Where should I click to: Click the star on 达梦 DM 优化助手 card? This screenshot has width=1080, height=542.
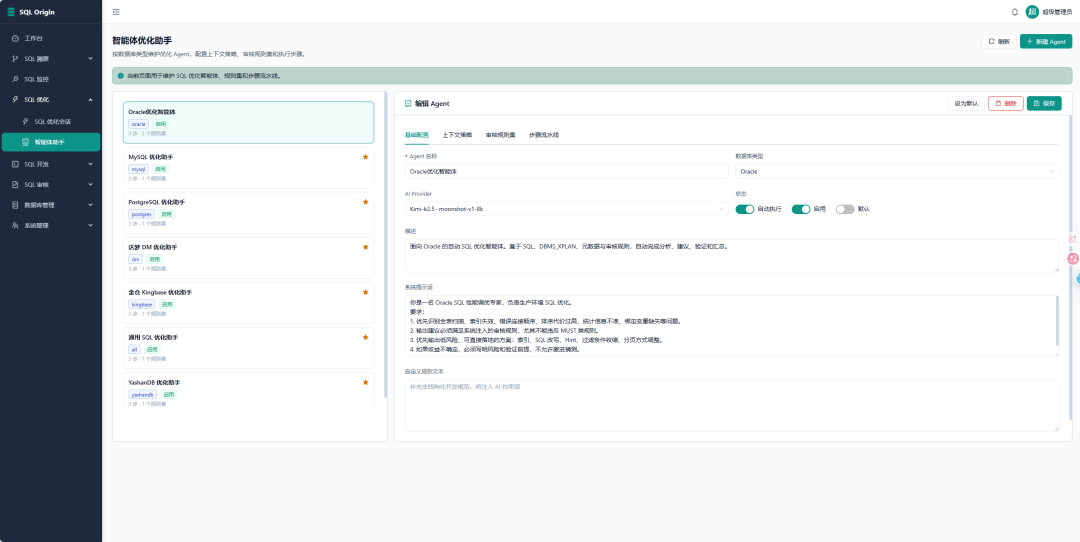point(366,247)
